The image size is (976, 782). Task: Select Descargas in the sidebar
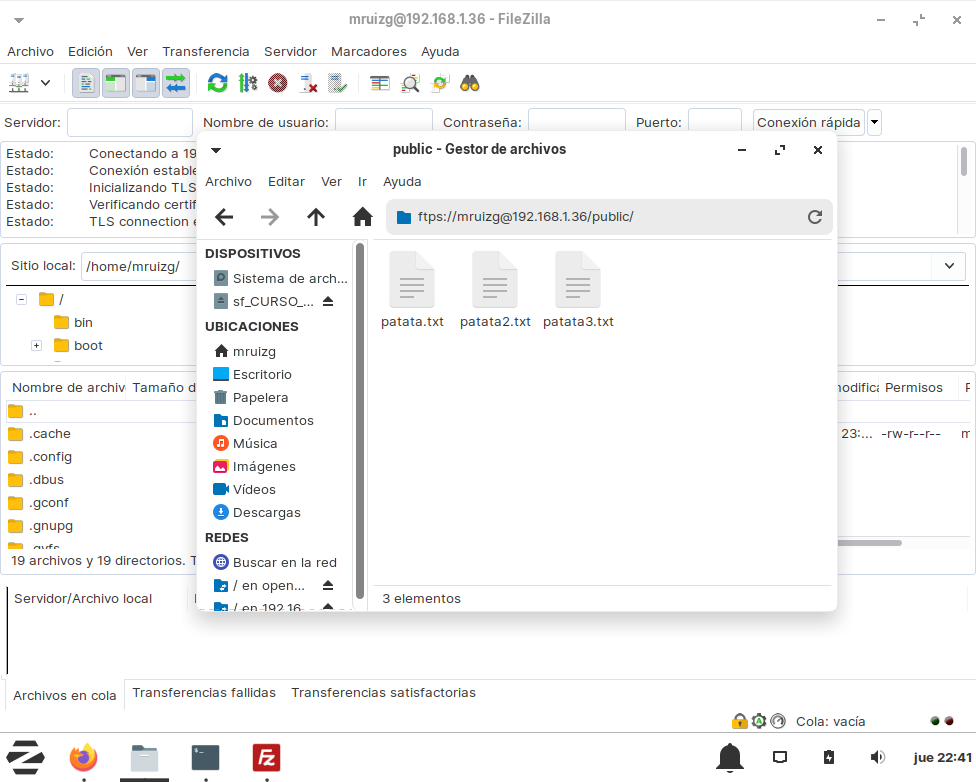(x=266, y=512)
